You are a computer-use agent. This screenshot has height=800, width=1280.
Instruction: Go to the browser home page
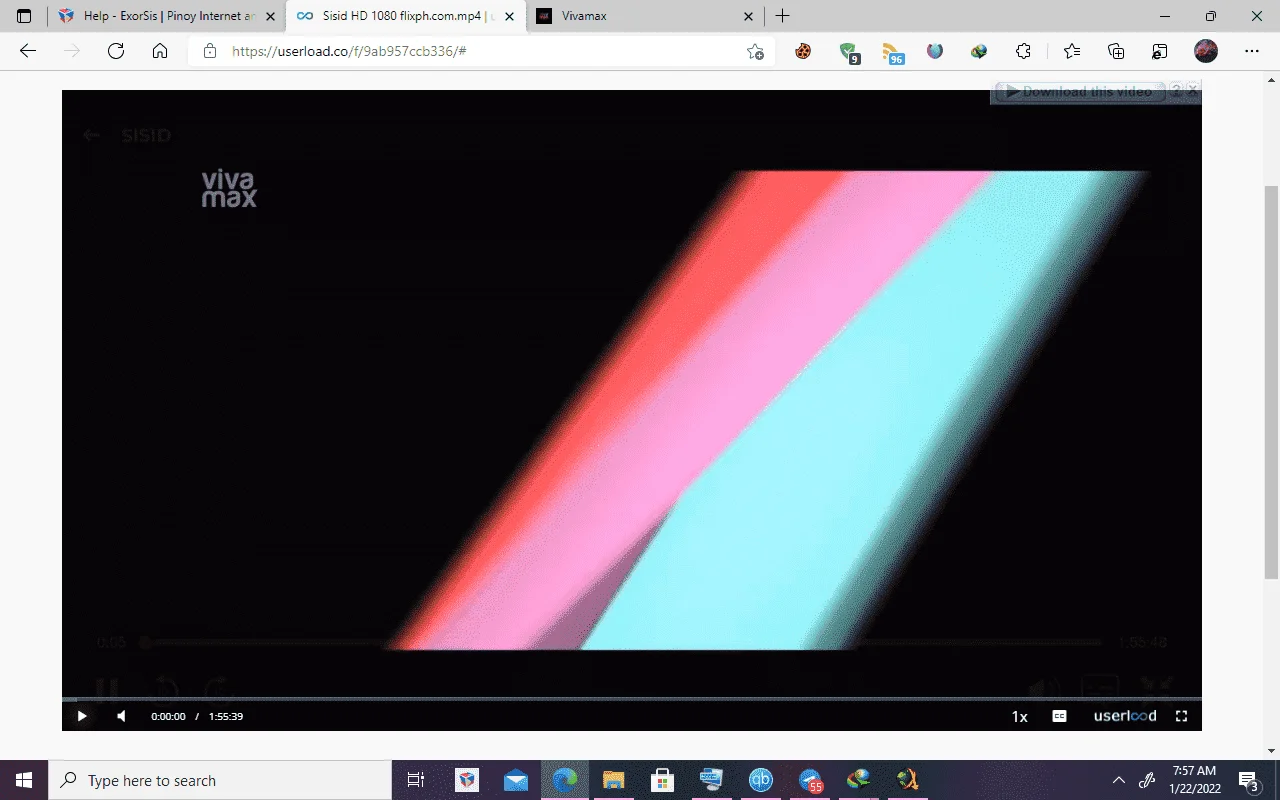(x=160, y=51)
